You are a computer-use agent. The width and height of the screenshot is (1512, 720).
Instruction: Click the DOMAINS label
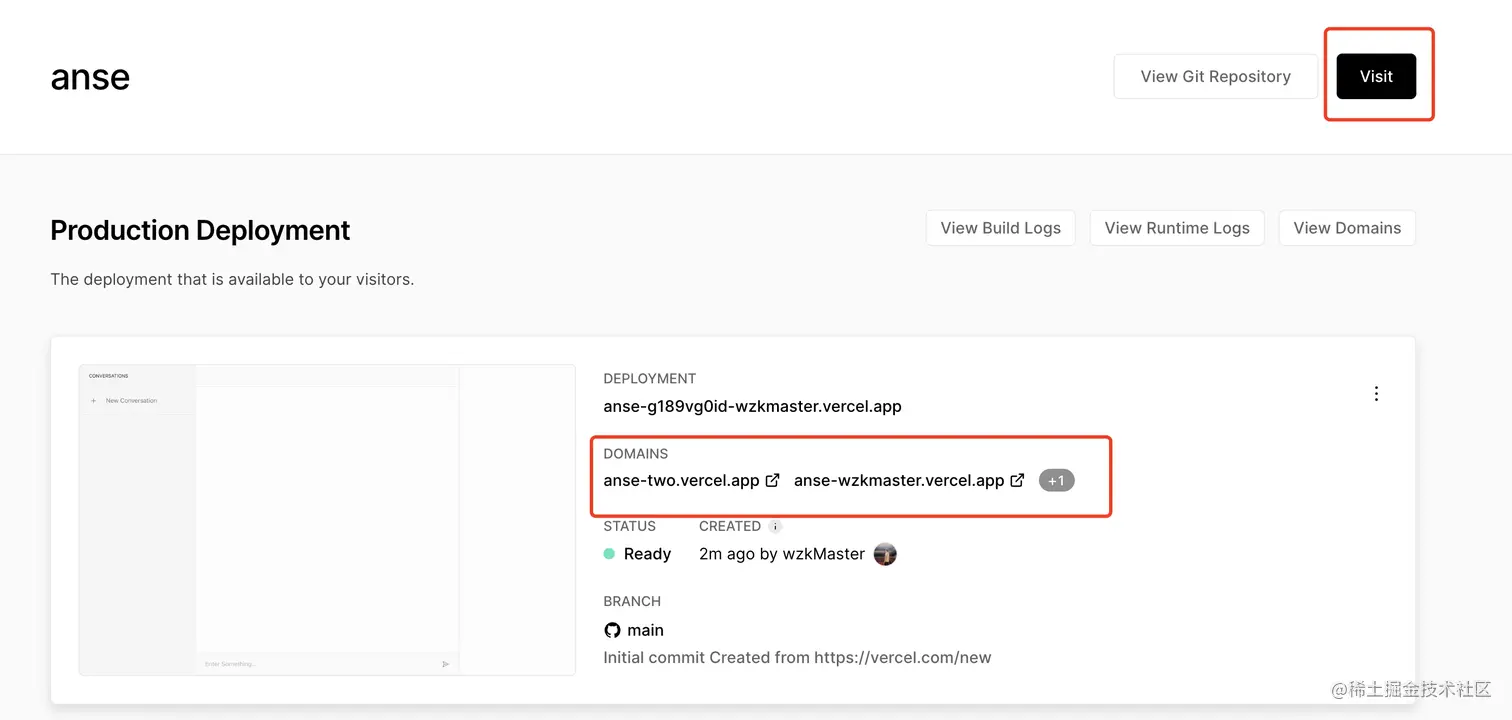[x=636, y=453]
